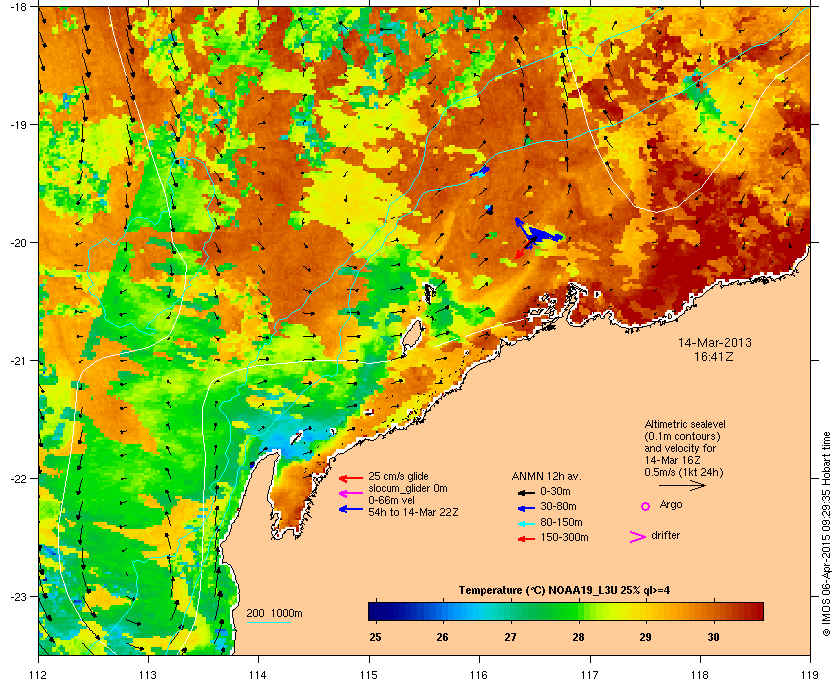
Task: Click the blue 0-66m vel legend arrow
Action: [351, 509]
